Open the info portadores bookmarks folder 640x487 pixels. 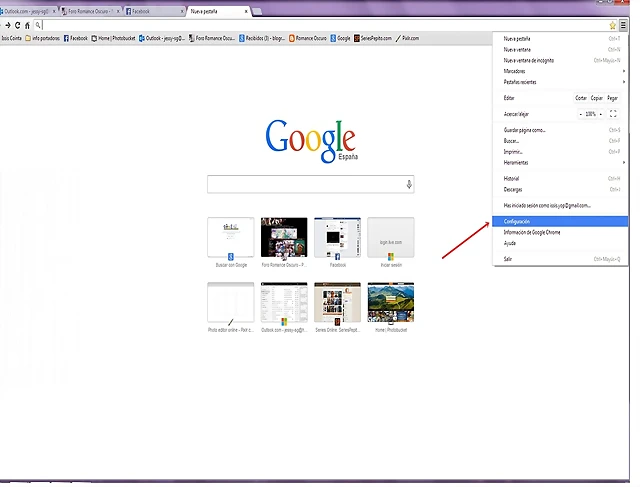pyautogui.click(x=42, y=38)
